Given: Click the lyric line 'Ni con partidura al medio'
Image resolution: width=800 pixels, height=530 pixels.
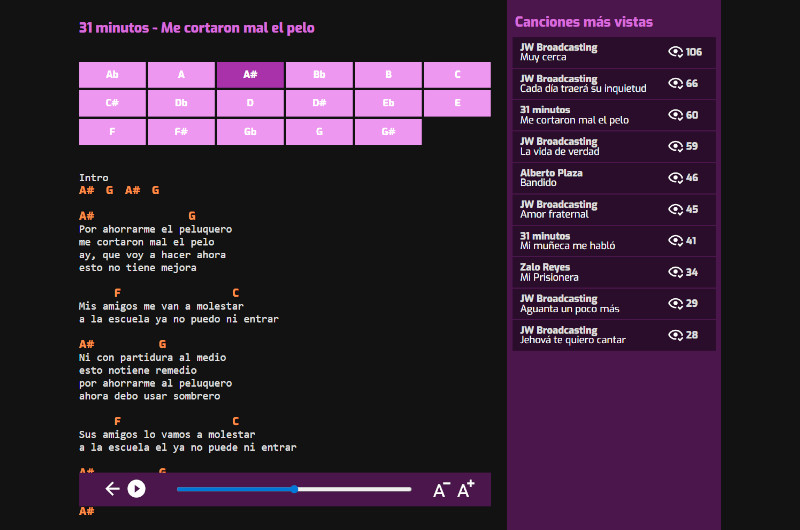Looking at the screenshot, I should (153, 358).
